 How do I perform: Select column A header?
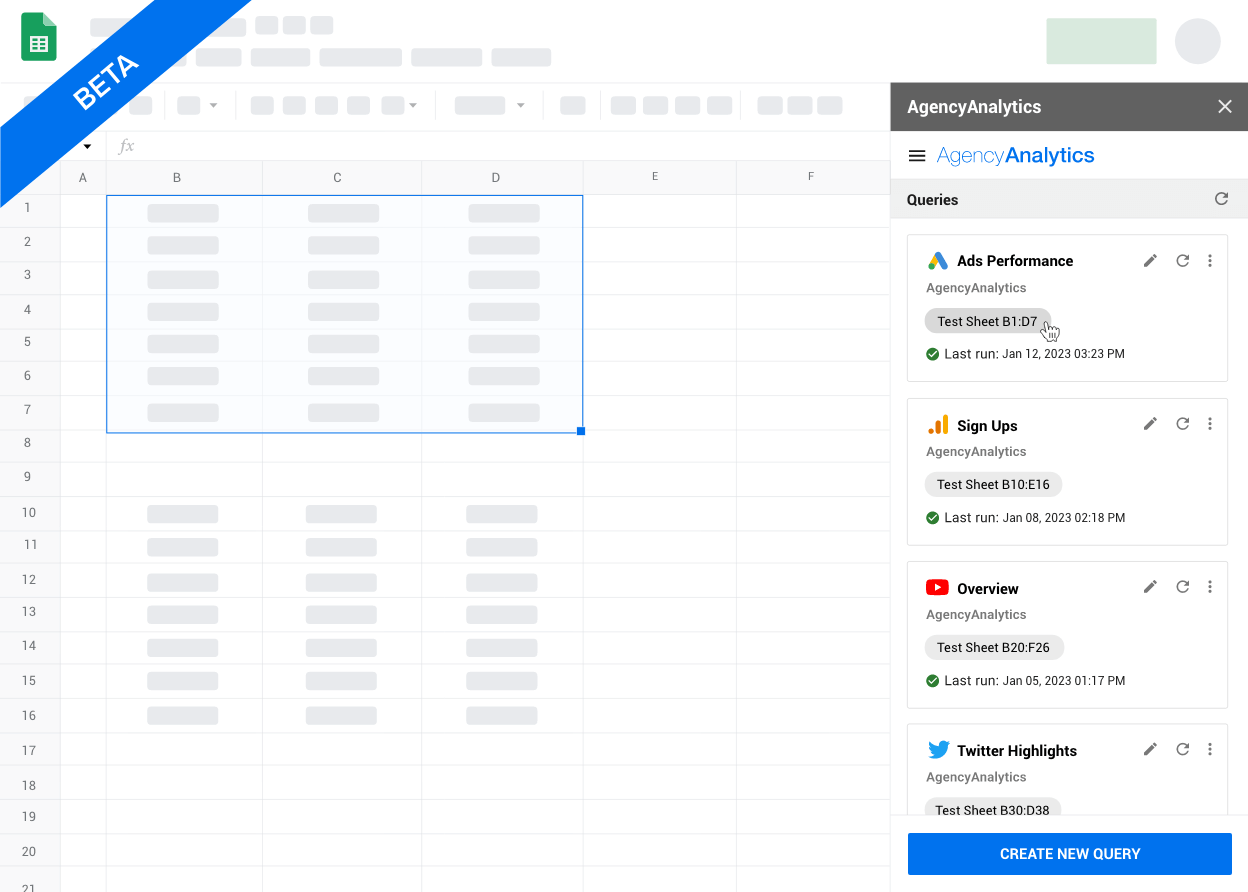[83, 178]
